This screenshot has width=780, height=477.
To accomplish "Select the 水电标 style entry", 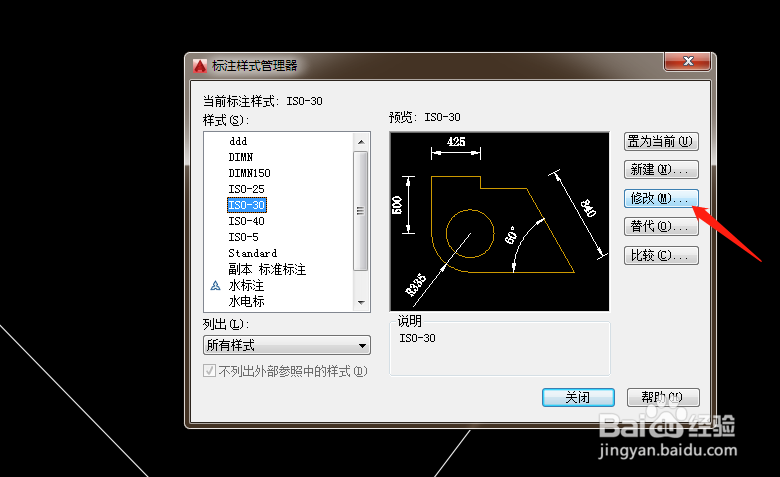I will pyautogui.click(x=246, y=301).
